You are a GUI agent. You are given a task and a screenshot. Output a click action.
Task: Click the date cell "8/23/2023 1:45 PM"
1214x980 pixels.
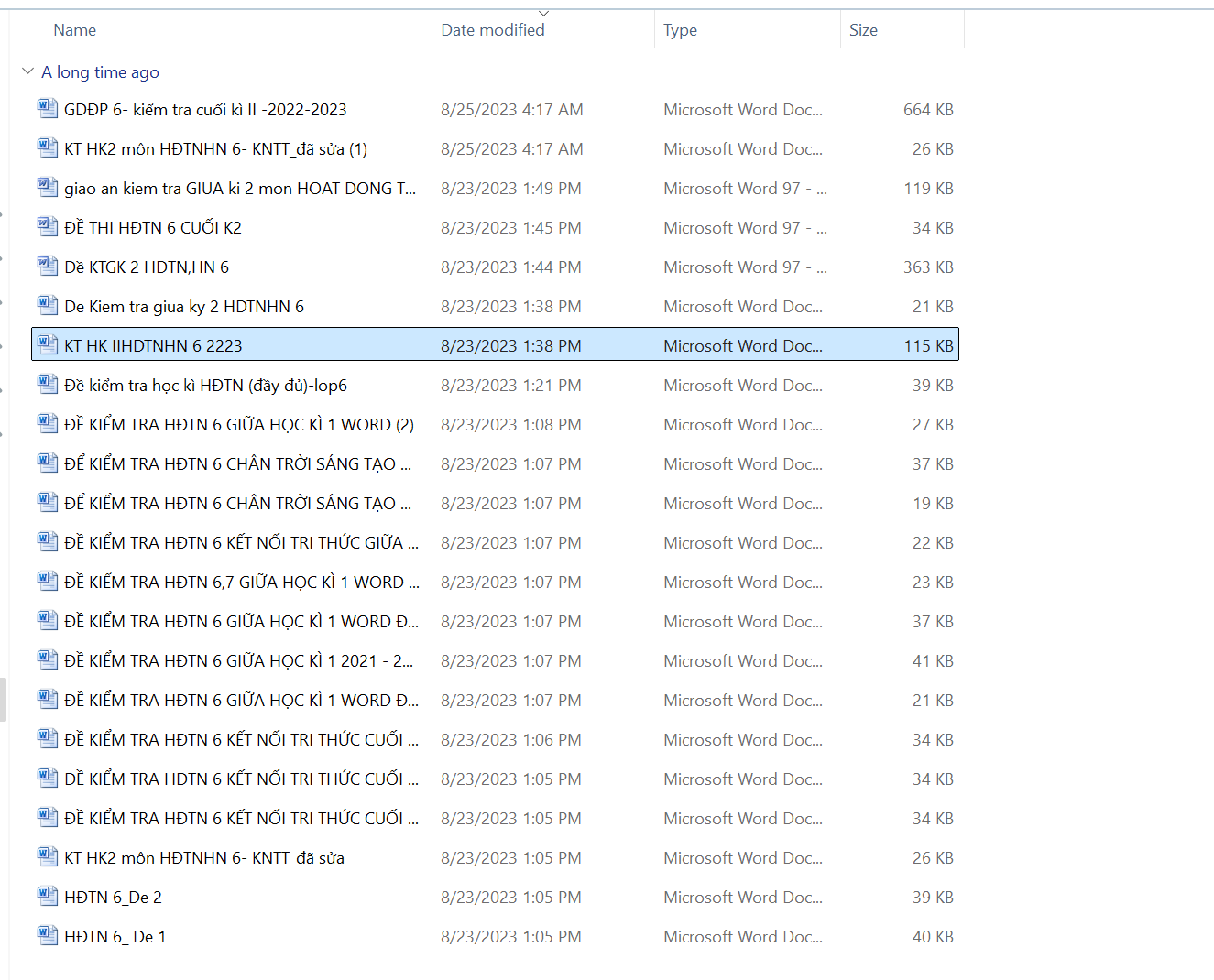tap(511, 228)
